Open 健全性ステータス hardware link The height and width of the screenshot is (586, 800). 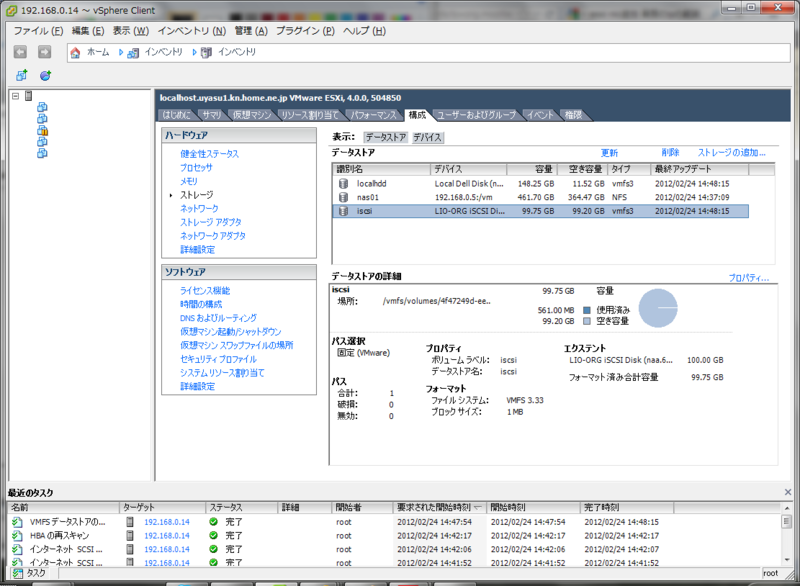209,154
